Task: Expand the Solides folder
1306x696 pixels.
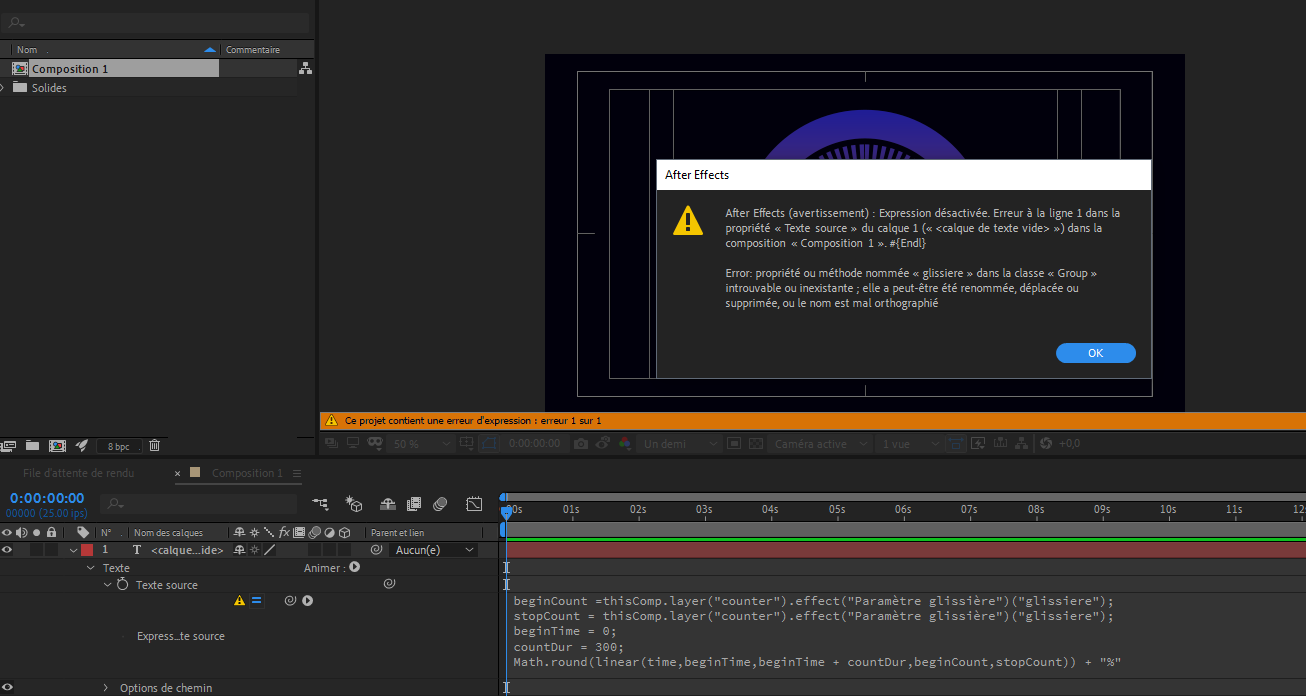Action: point(3,88)
